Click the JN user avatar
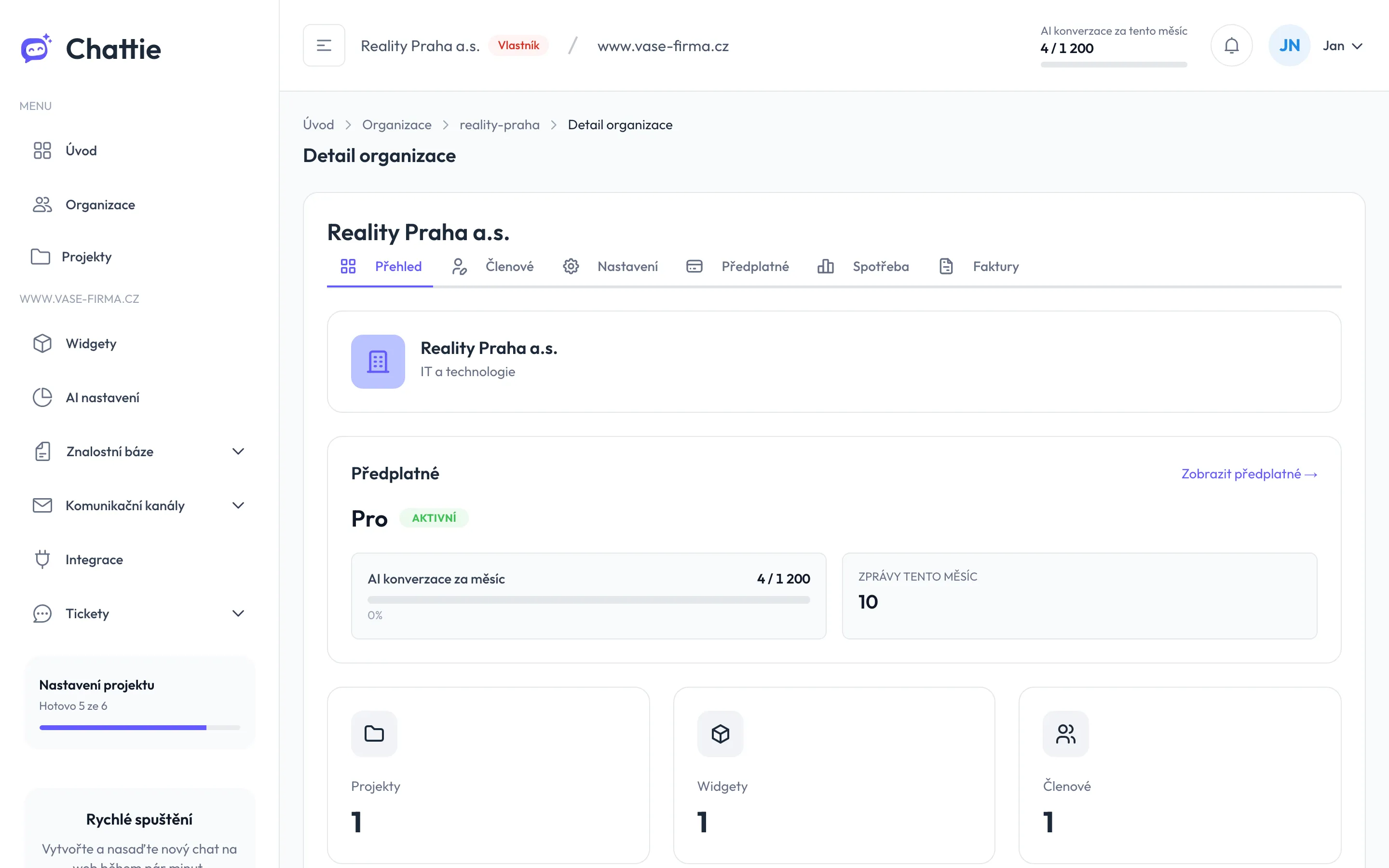Image resolution: width=1389 pixels, height=868 pixels. (x=1289, y=45)
